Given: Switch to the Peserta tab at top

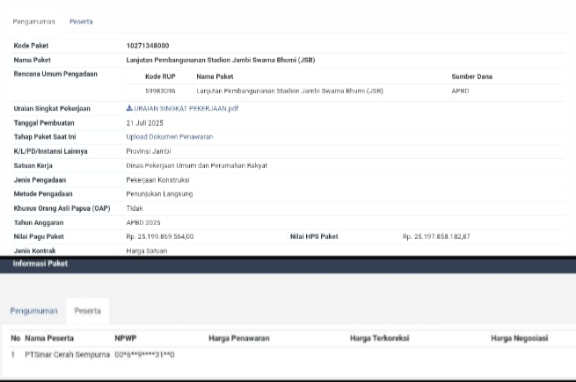Looking at the screenshot, I should click(x=81, y=22).
